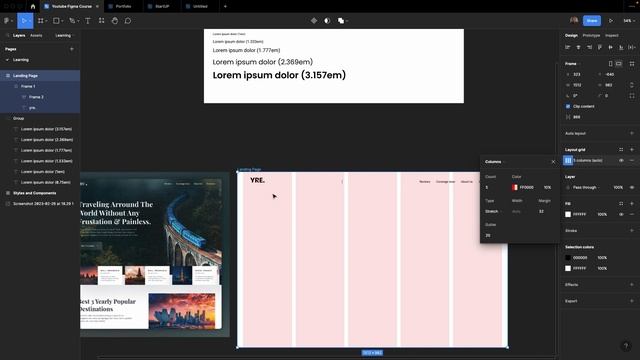Align selection to the right
The image size is (640, 360).
pos(589,47)
